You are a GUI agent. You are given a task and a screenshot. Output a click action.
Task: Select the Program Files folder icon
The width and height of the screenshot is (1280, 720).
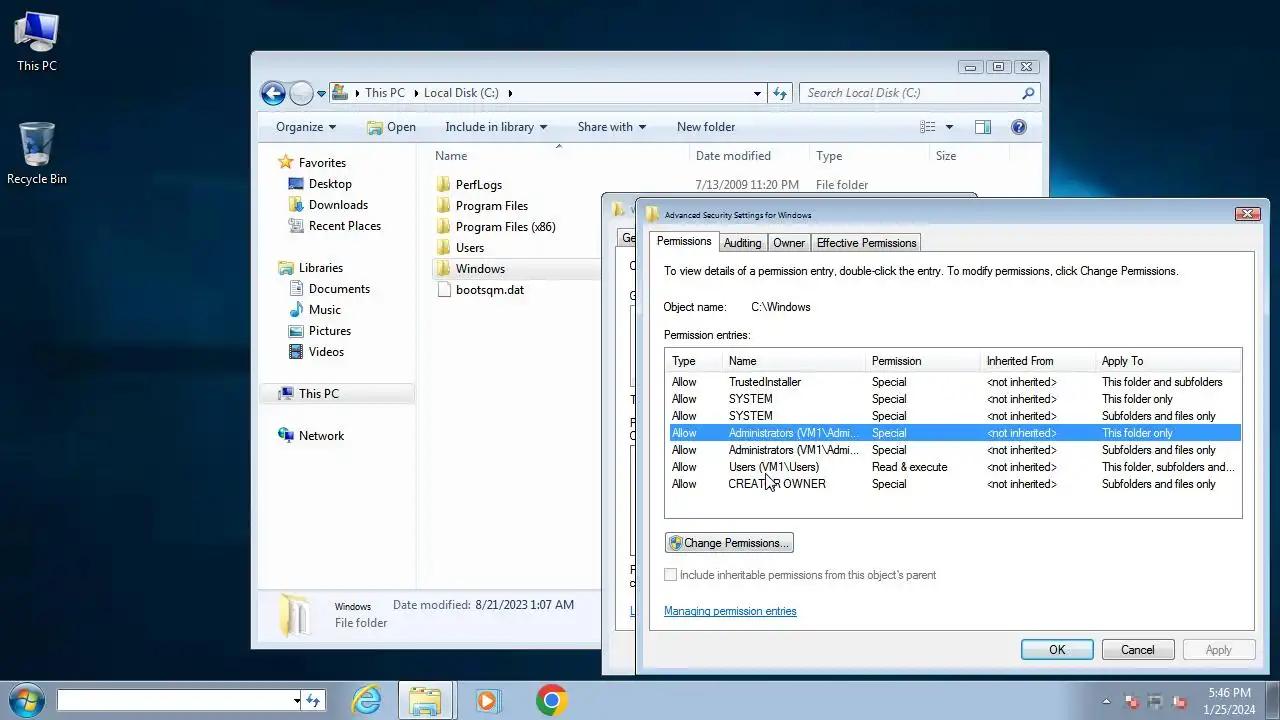click(444, 206)
